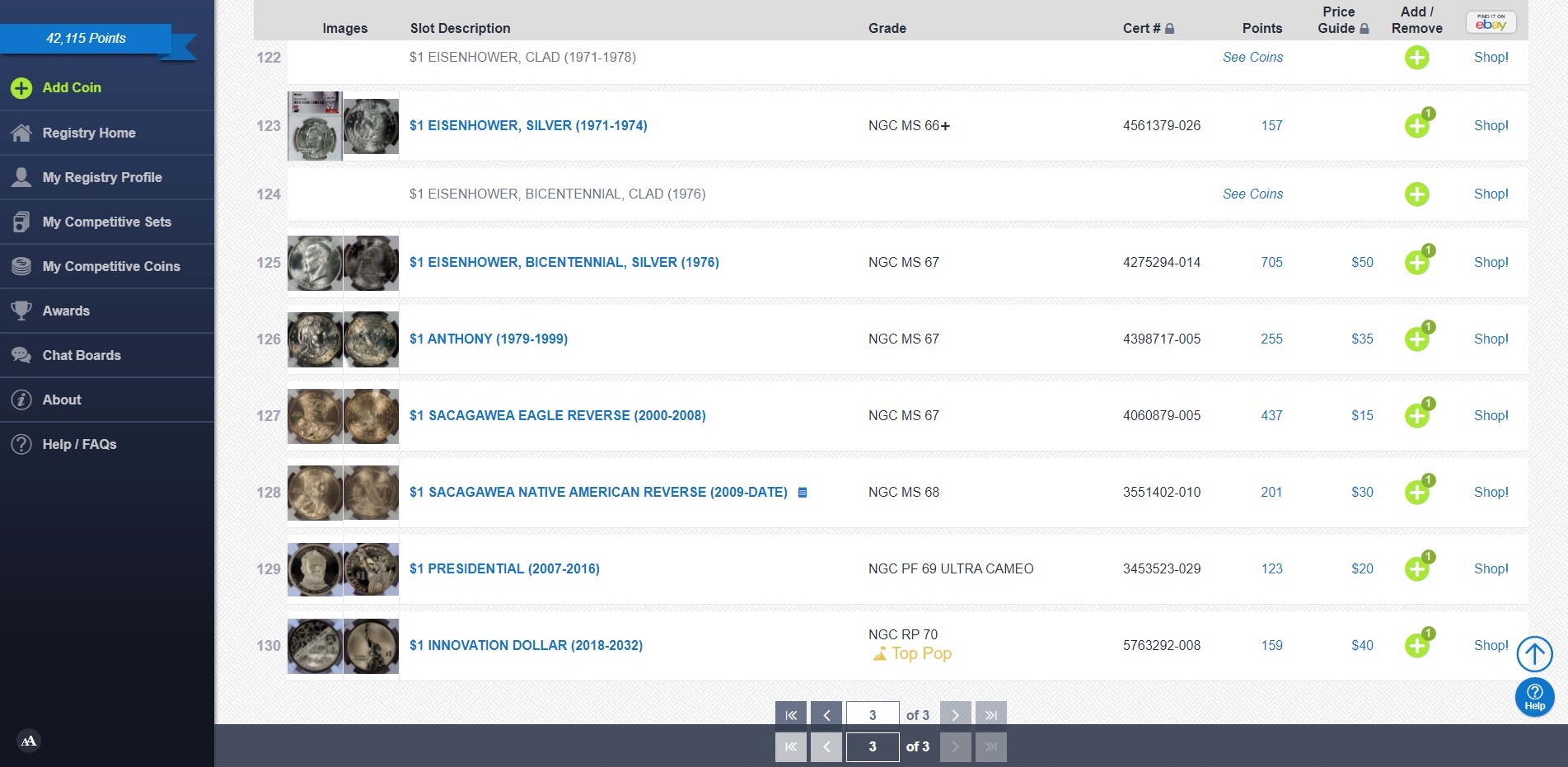The image size is (1568, 767).
Task: View obverse image of Eisenhower Silver slab
Action: [x=315, y=126]
